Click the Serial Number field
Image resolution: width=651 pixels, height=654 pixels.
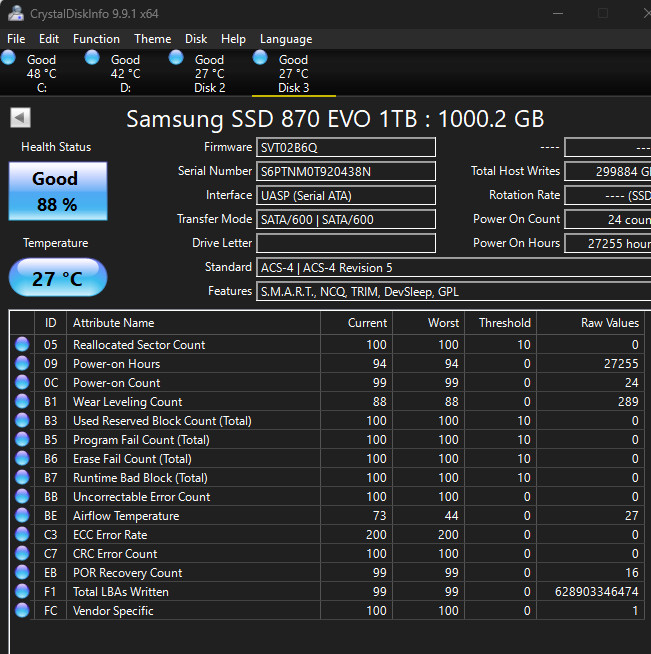click(x=346, y=171)
